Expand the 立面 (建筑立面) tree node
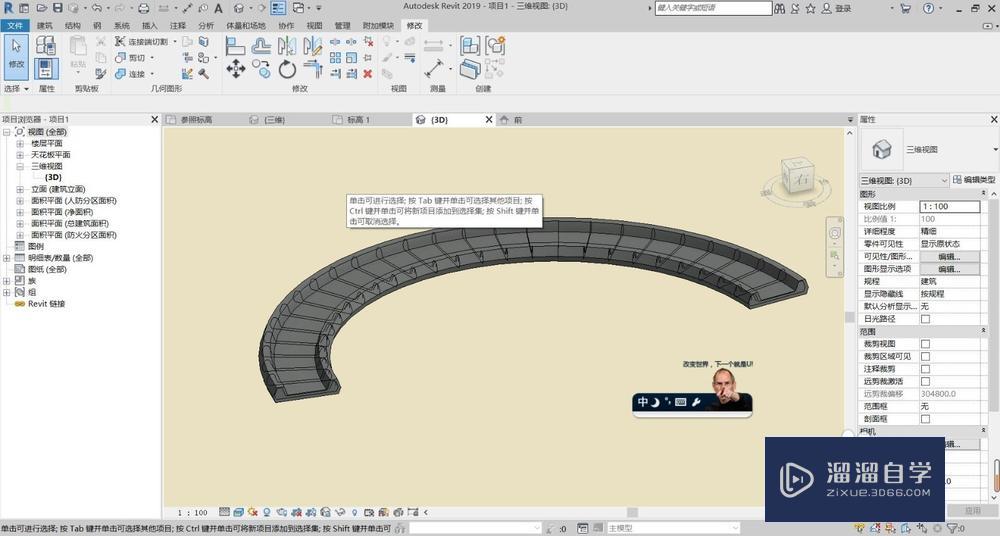Screen dimensions: 1000x536 coord(20,190)
